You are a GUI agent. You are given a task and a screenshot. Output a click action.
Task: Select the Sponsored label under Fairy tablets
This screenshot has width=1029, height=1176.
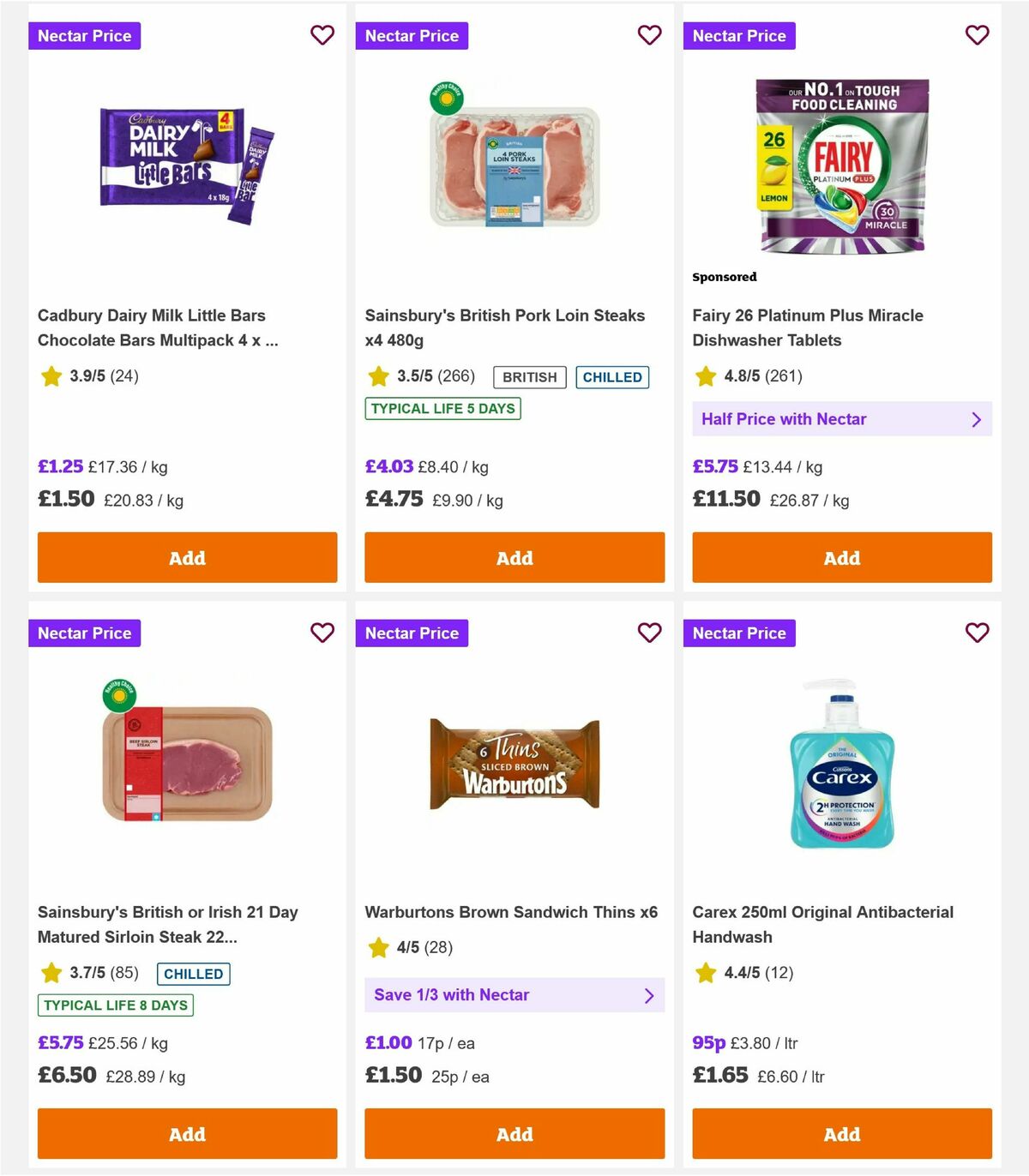click(x=725, y=277)
